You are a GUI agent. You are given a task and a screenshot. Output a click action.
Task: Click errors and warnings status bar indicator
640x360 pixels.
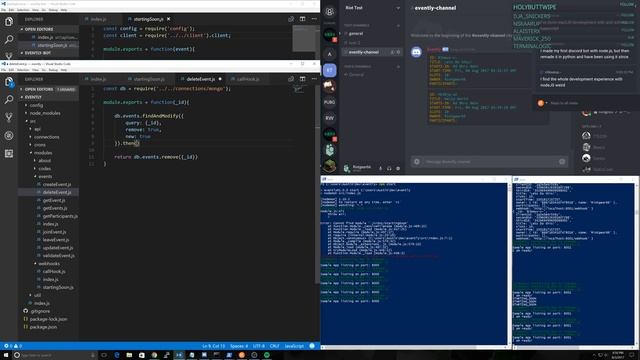[12, 346]
